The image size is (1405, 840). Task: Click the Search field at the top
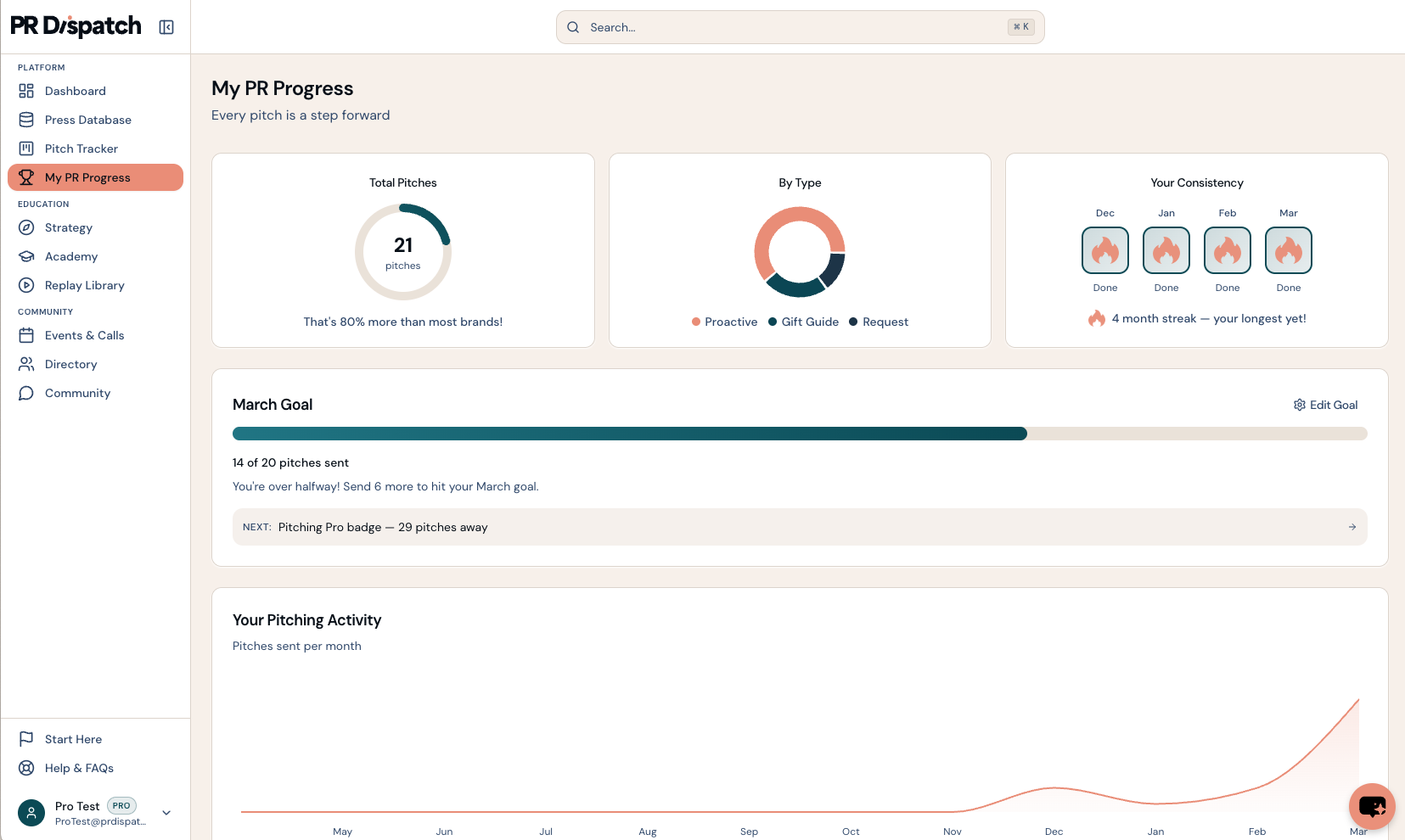point(799,27)
